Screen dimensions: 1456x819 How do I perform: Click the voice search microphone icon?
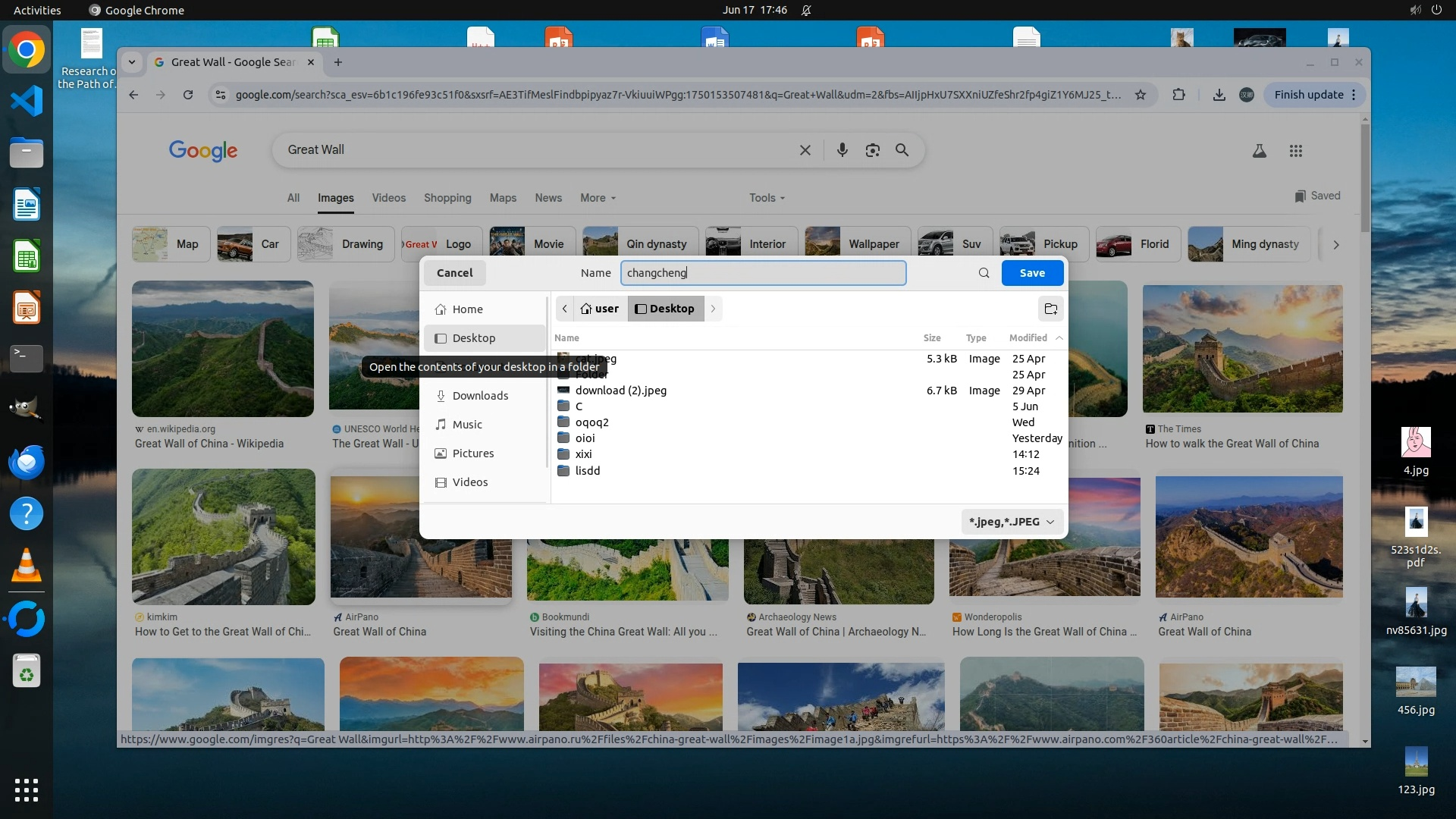(842, 150)
